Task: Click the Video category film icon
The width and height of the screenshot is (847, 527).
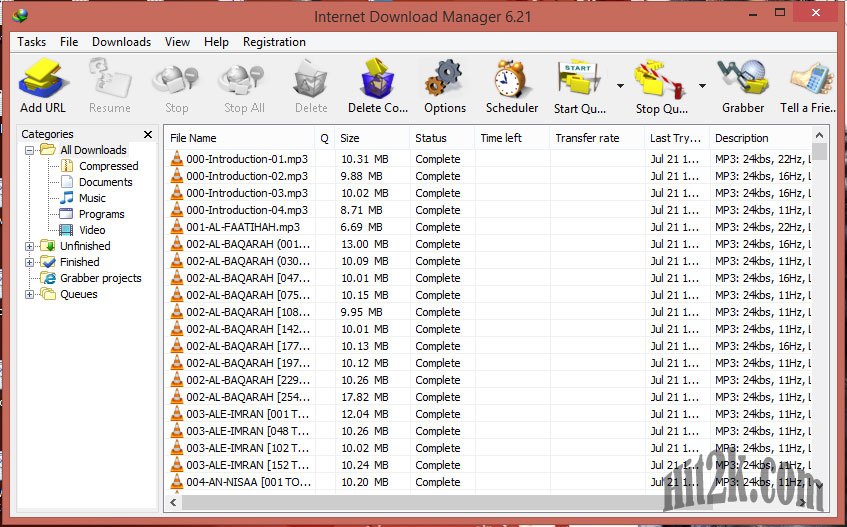Action: 66,230
